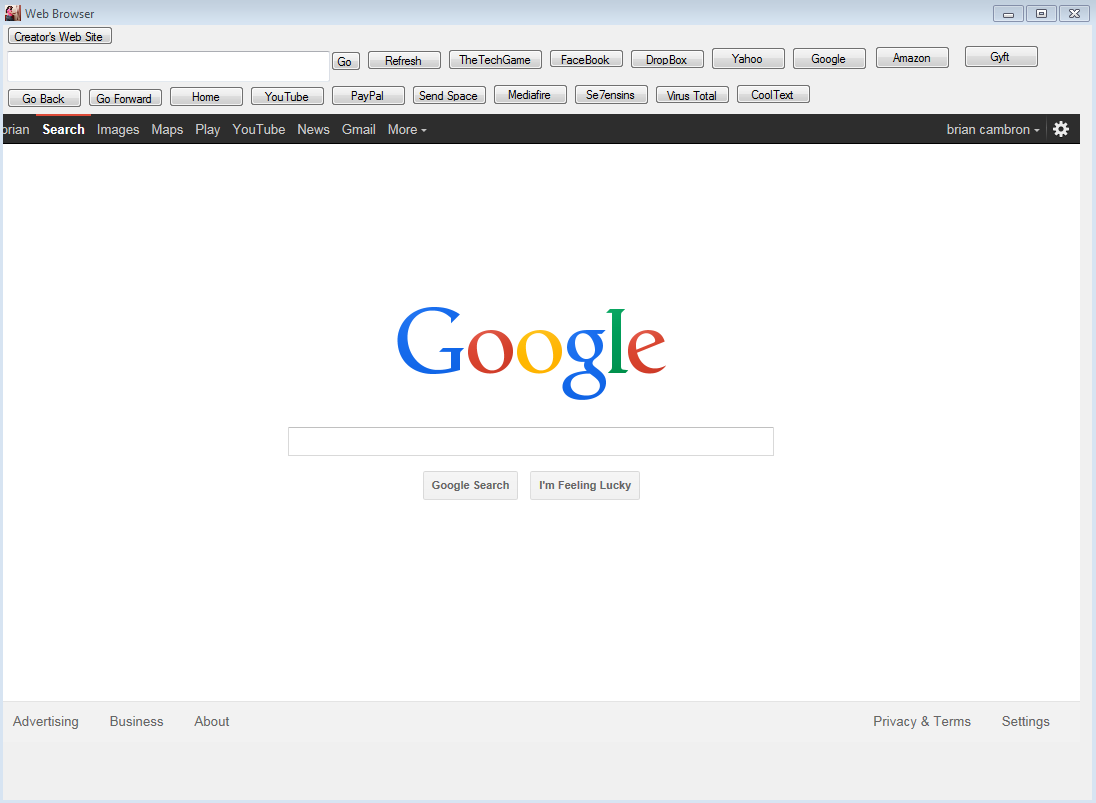Open the FaceBook shortcut button
This screenshot has width=1096, height=803.
(586, 60)
